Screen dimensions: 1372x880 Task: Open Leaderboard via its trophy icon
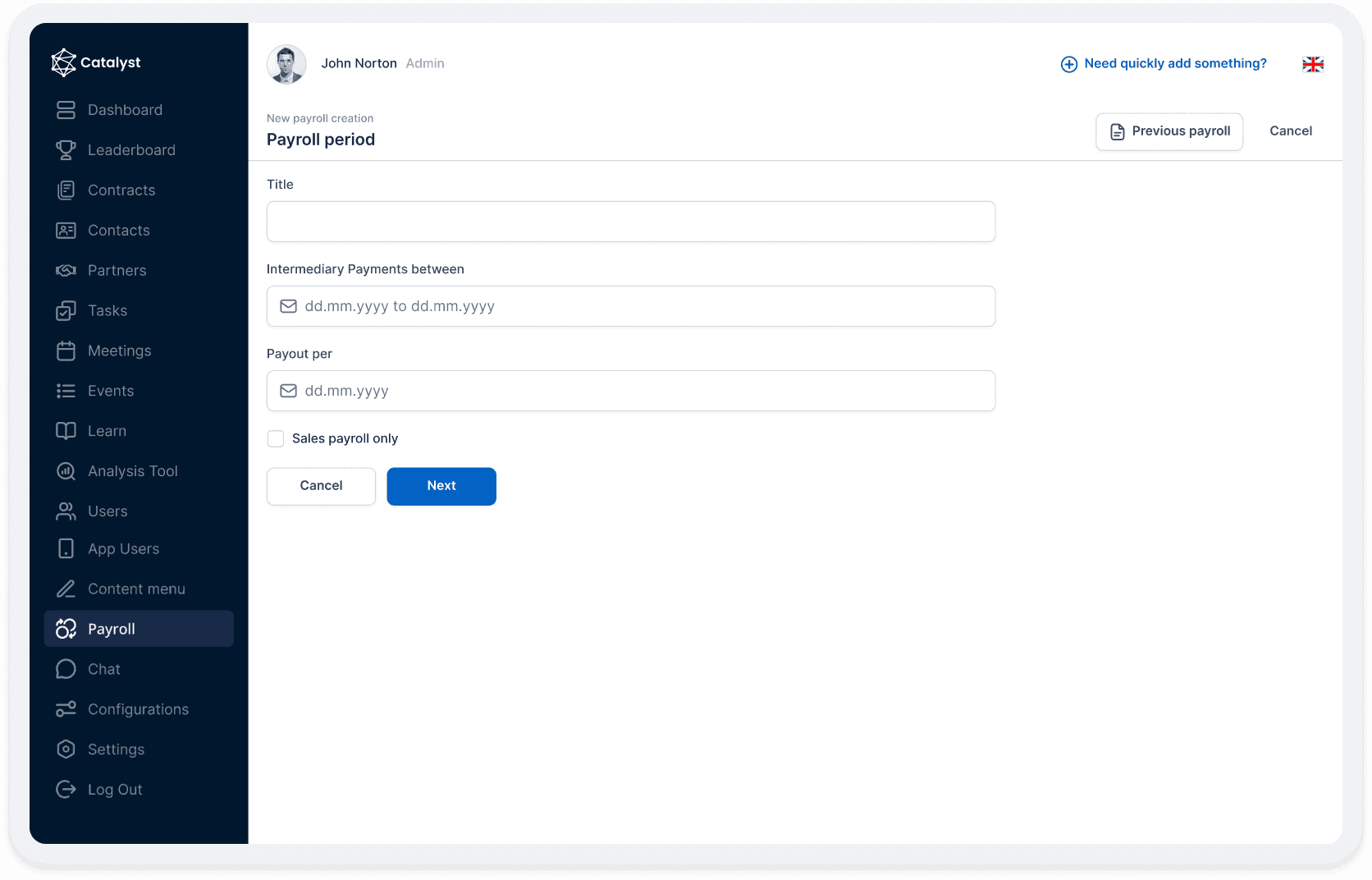pos(66,150)
